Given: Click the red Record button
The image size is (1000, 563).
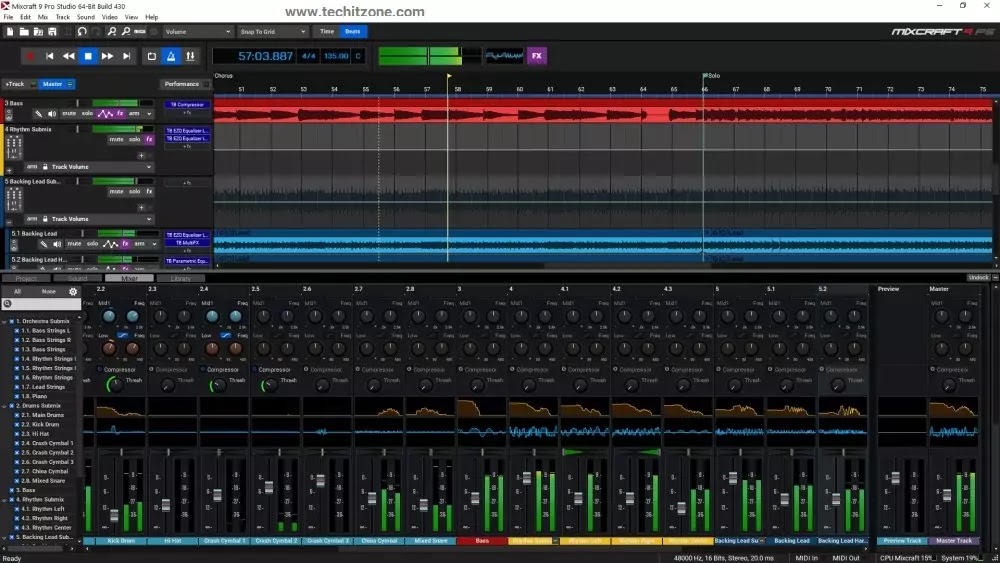Looking at the screenshot, I should click(30, 56).
